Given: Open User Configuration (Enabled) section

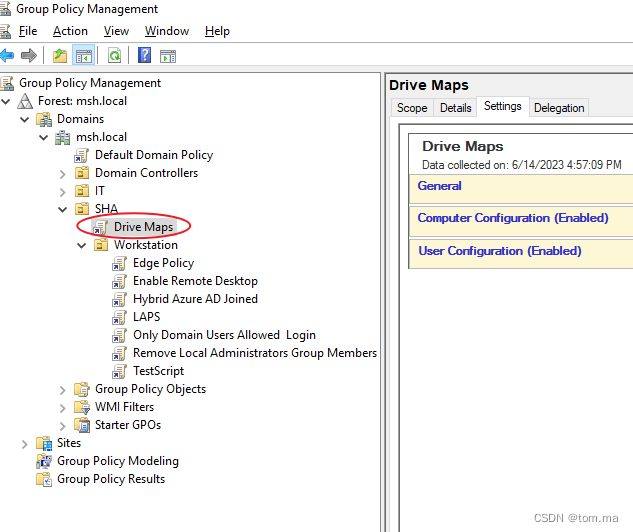Looking at the screenshot, I should (x=500, y=251).
